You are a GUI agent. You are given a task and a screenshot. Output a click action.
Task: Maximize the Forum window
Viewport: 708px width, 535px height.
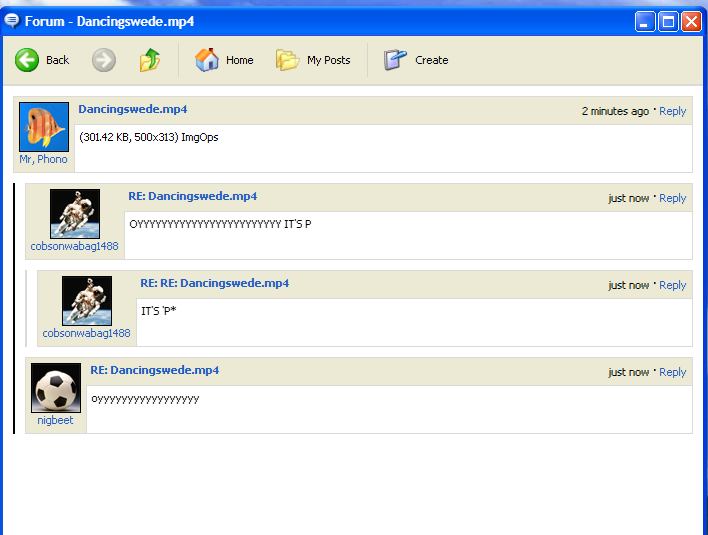(668, 21)
